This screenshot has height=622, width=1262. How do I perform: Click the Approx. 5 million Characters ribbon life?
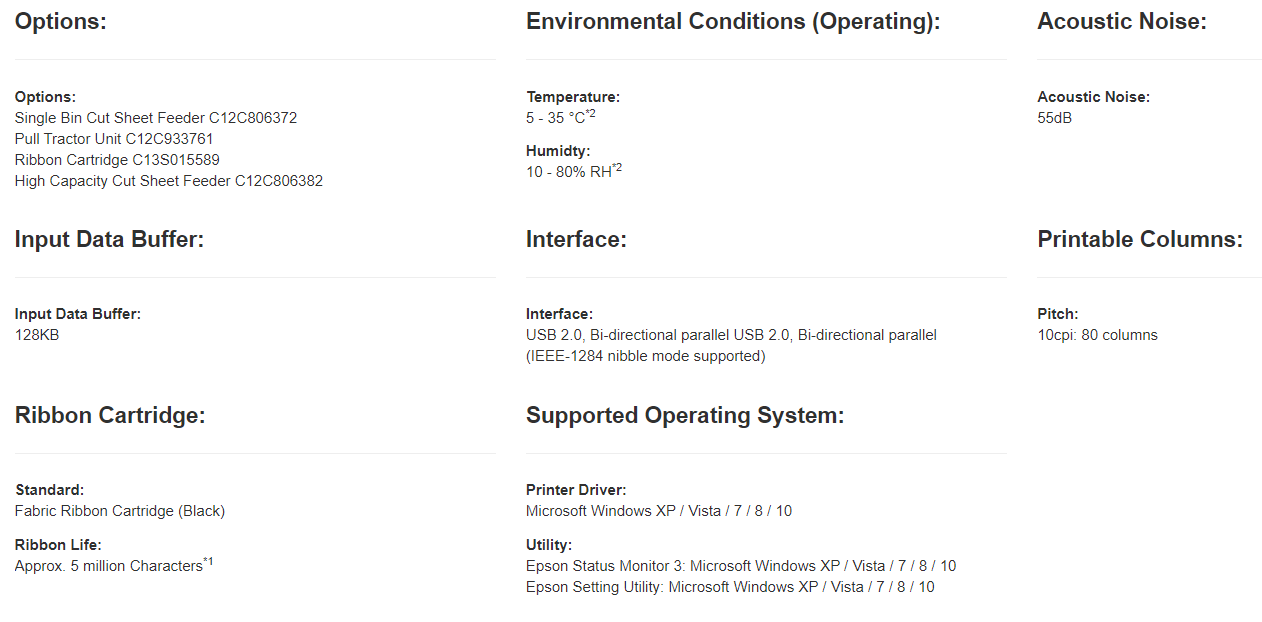pyautogui.click(x=109, y=566)
